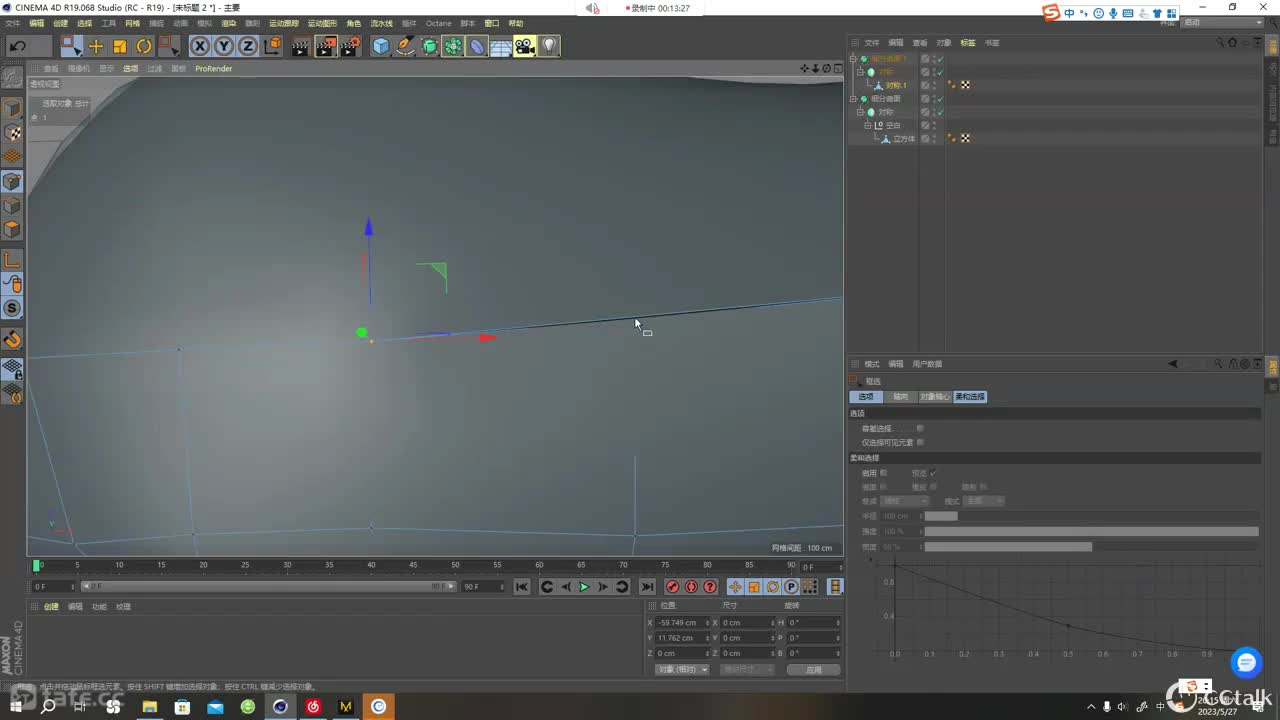Image resolution: width=1280 pixels, height=720 pixels.
Task: Click the Subdivision Surface generator icon
Action: pyautogui.click(x=429, y=46)
